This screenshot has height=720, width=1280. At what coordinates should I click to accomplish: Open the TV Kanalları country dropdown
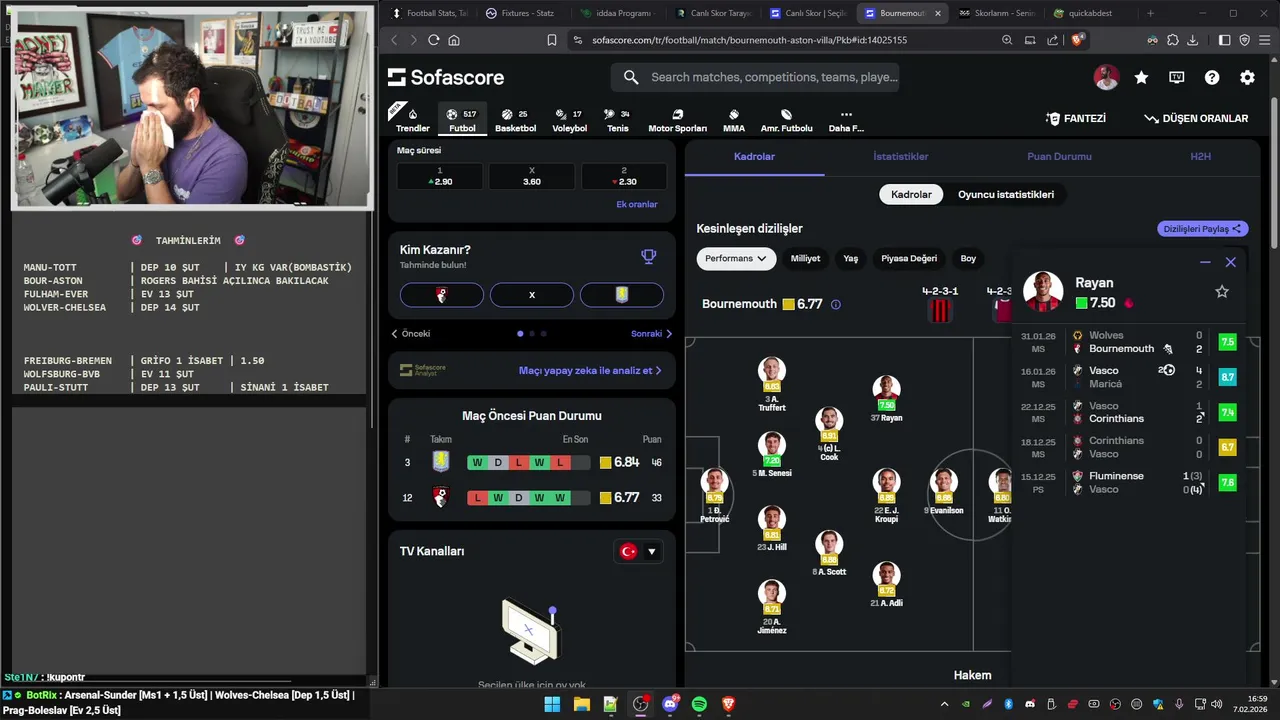tap(638, 551)
